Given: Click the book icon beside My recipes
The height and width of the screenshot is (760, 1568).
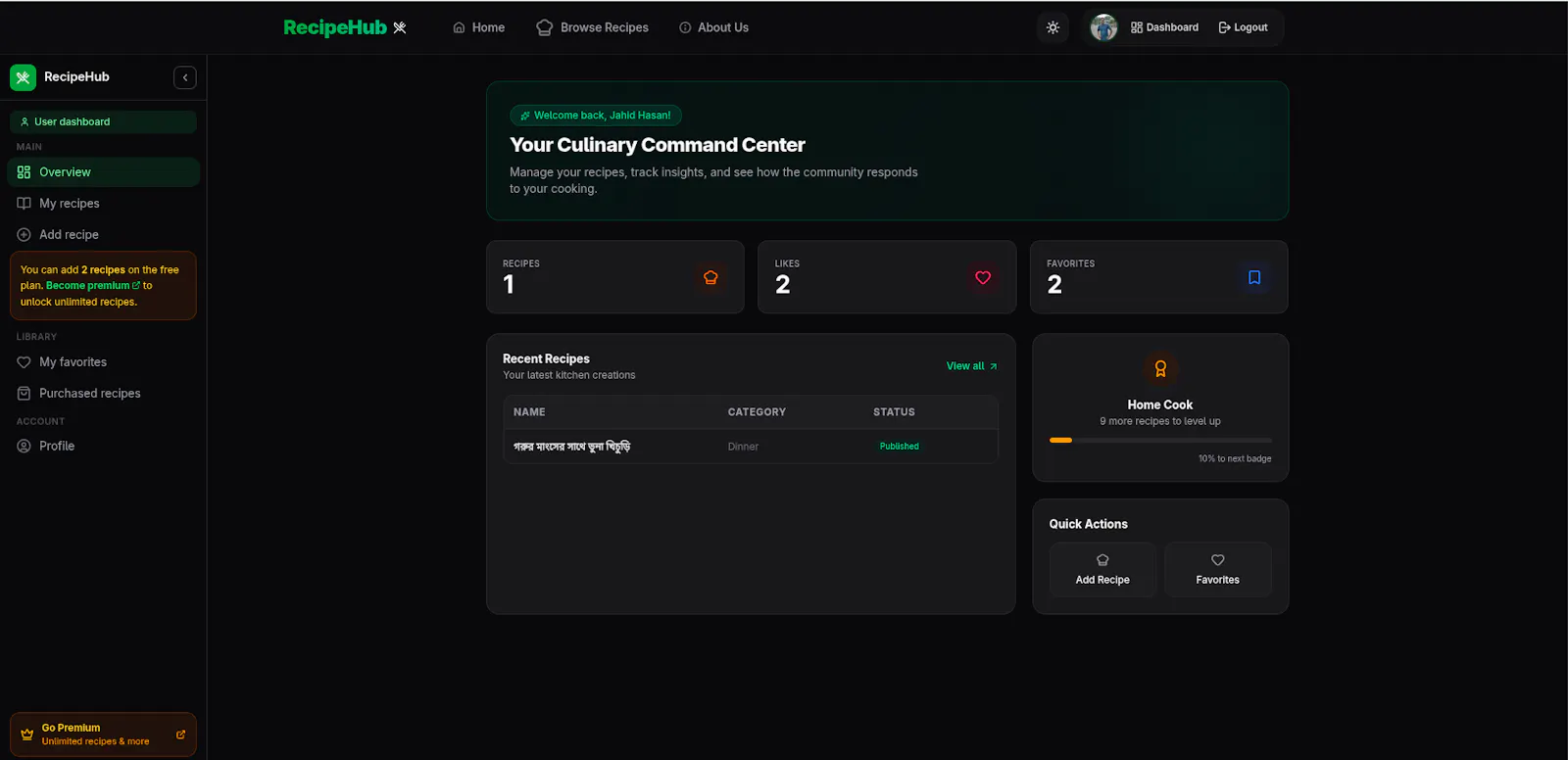Looking at the screenshot, I should click(24, 204).
